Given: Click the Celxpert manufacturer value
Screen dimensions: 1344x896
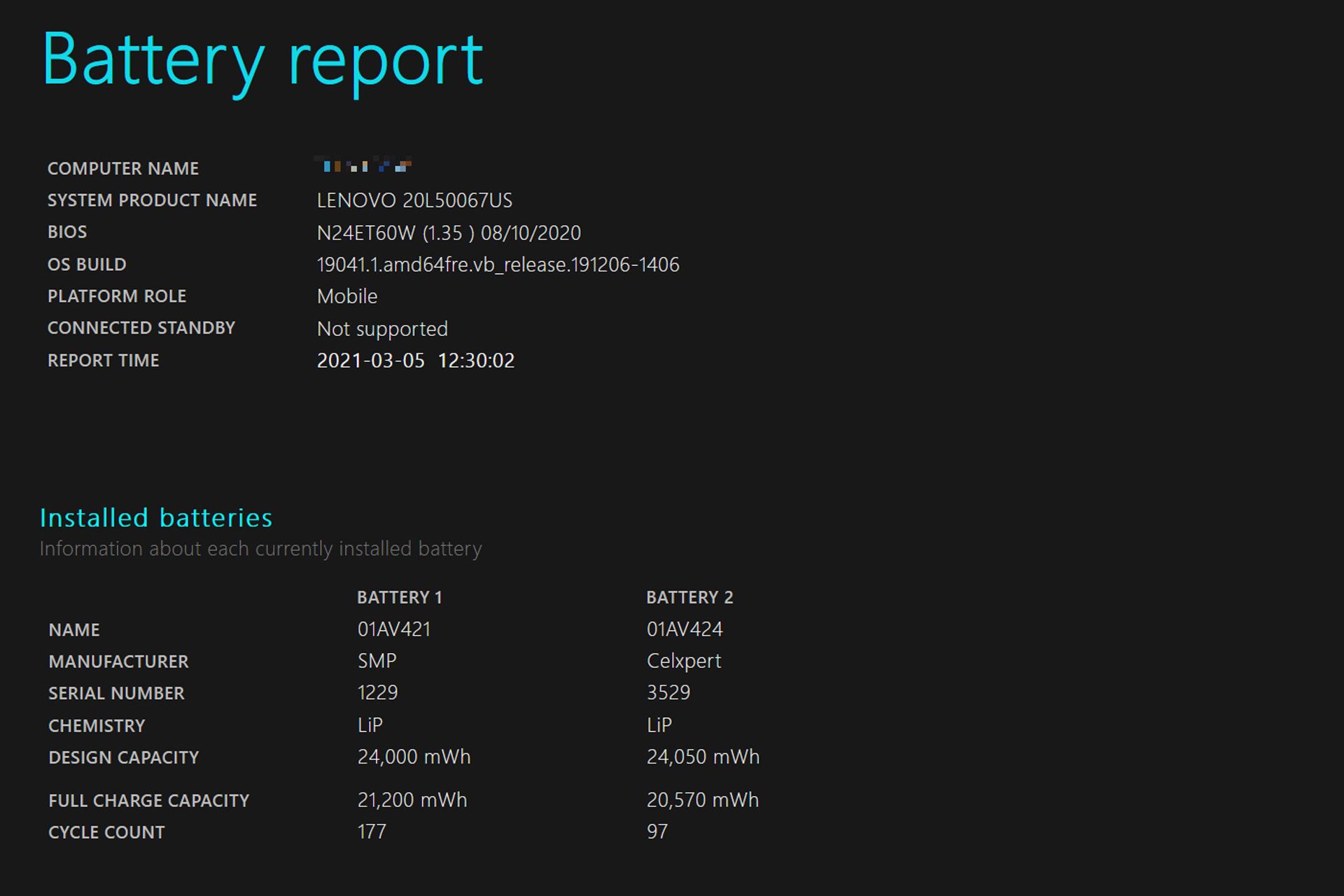Looking at the screenshot, I should coord(684,661).
